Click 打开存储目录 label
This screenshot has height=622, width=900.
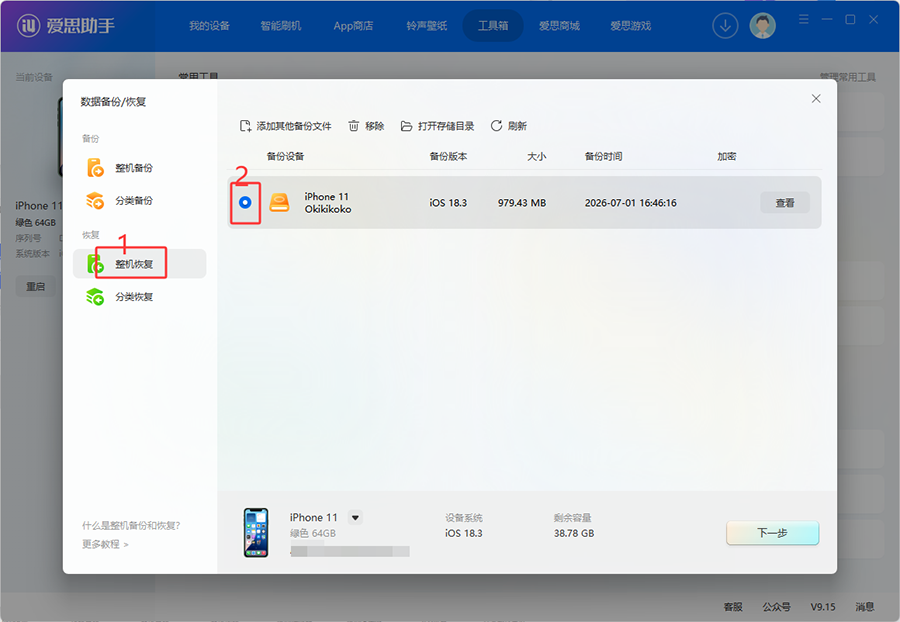(x=446, y=126)
